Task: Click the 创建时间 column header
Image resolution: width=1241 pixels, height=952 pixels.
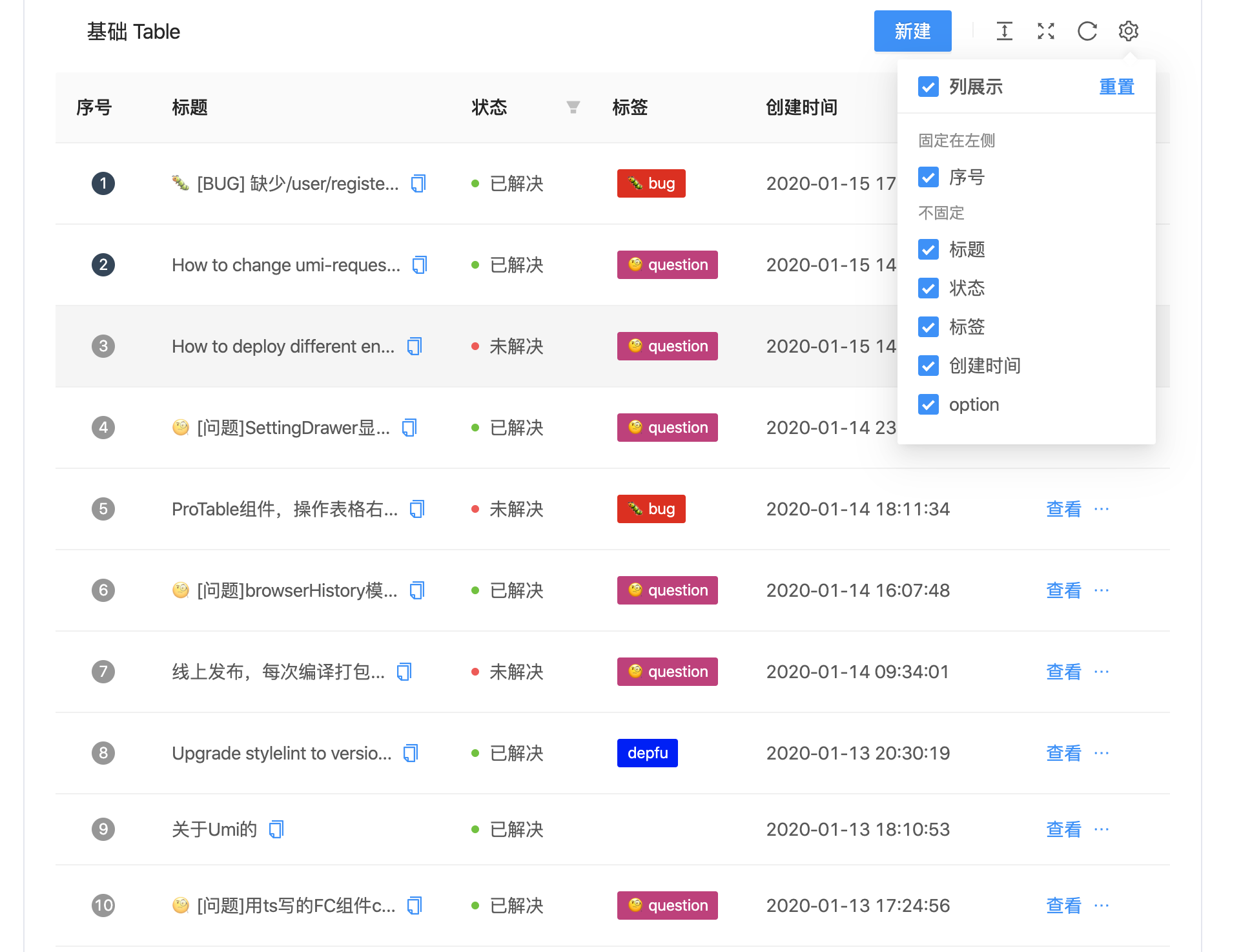Action: pyautogui.click(x=801, y=107)
